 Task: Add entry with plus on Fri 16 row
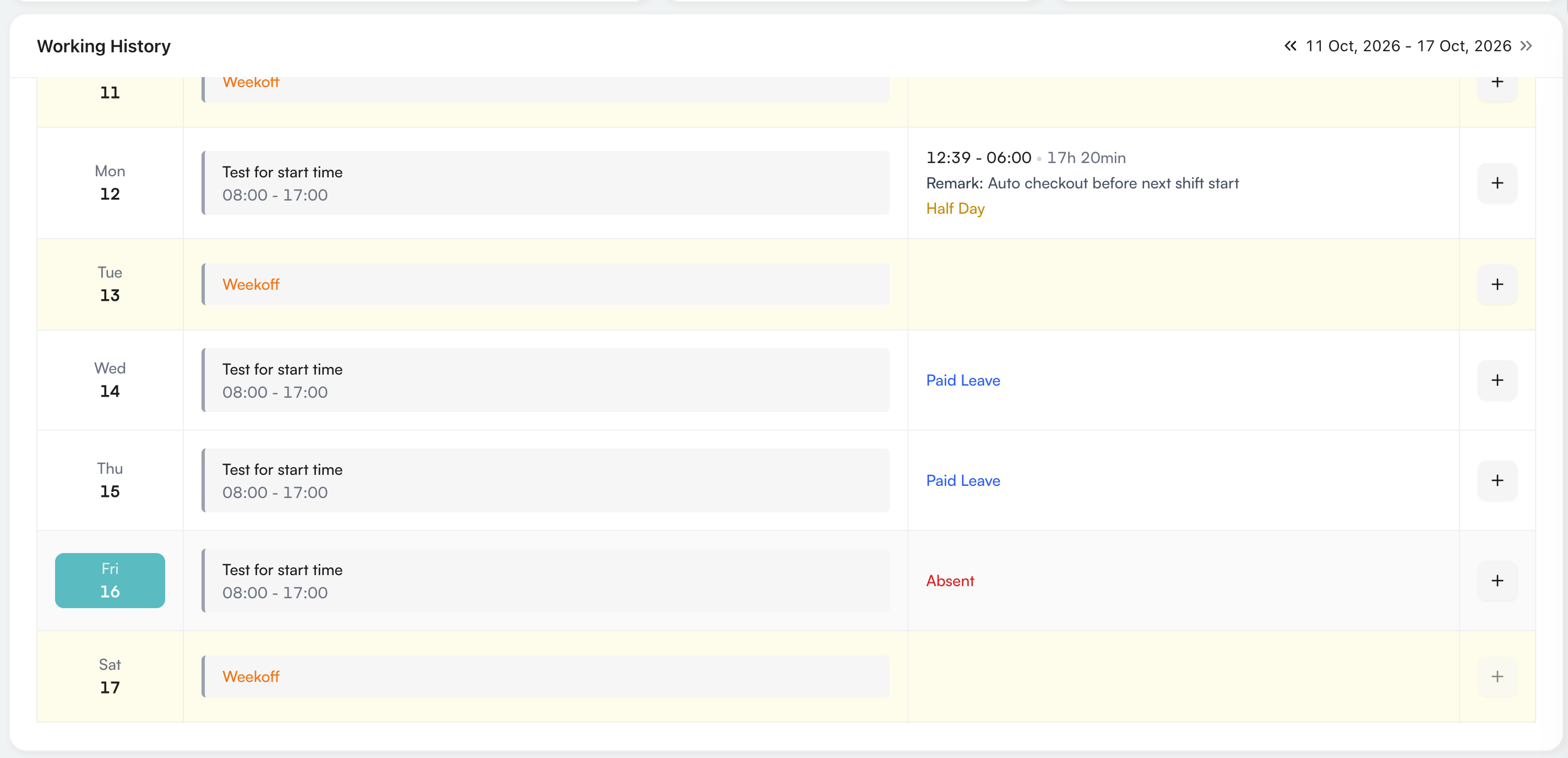coord(1498,581)
